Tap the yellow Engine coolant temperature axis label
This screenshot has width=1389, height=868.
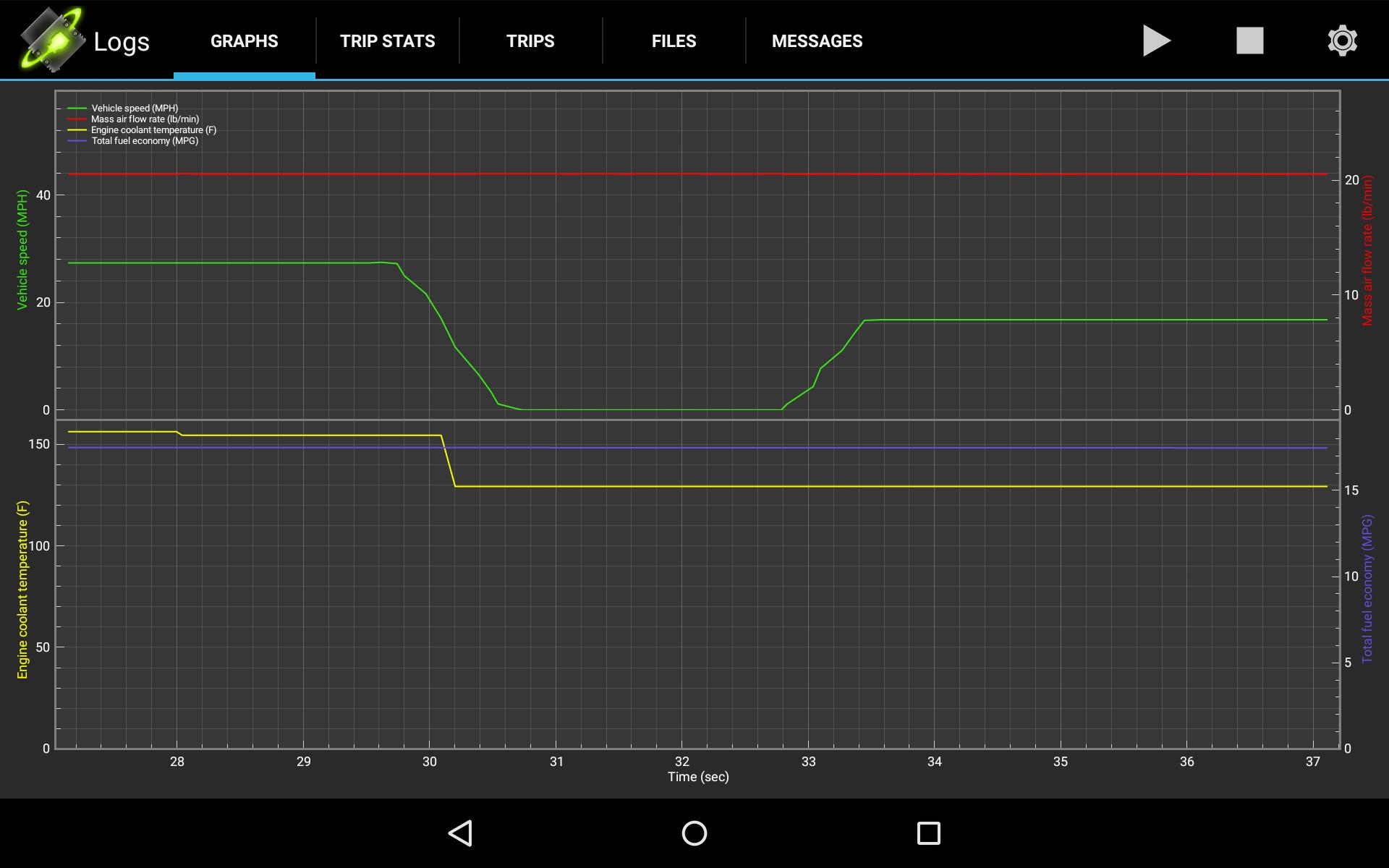pos(22,590)
